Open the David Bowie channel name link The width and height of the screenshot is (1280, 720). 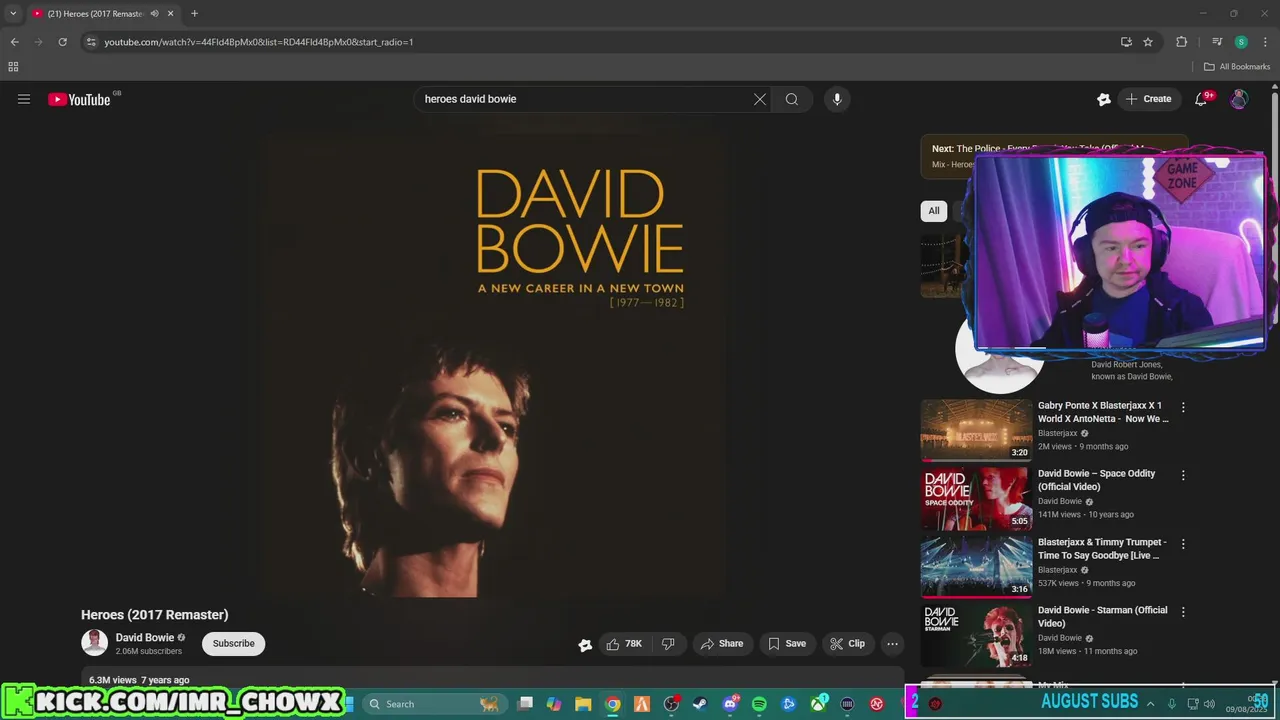pos(145,638)
